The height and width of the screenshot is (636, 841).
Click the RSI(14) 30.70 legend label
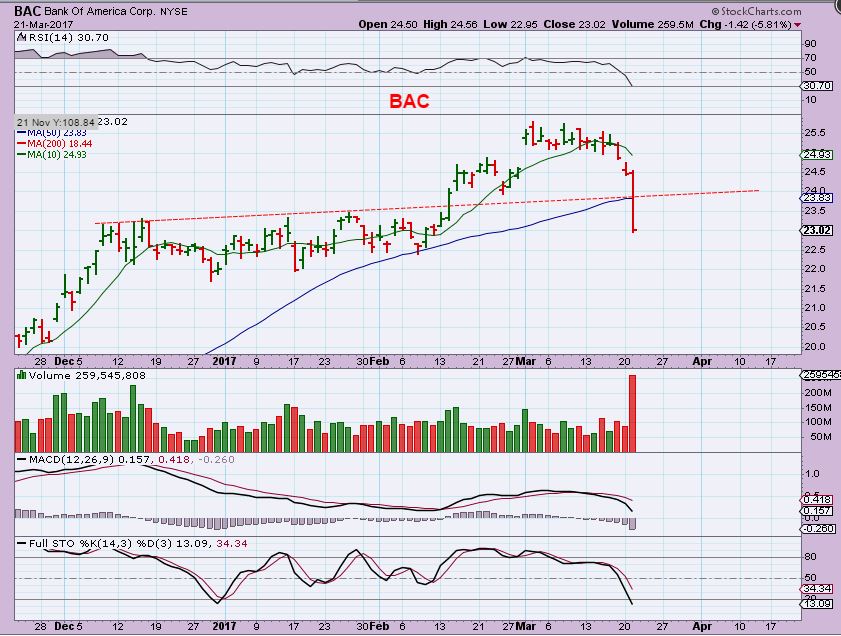click(x=69, y=38)
